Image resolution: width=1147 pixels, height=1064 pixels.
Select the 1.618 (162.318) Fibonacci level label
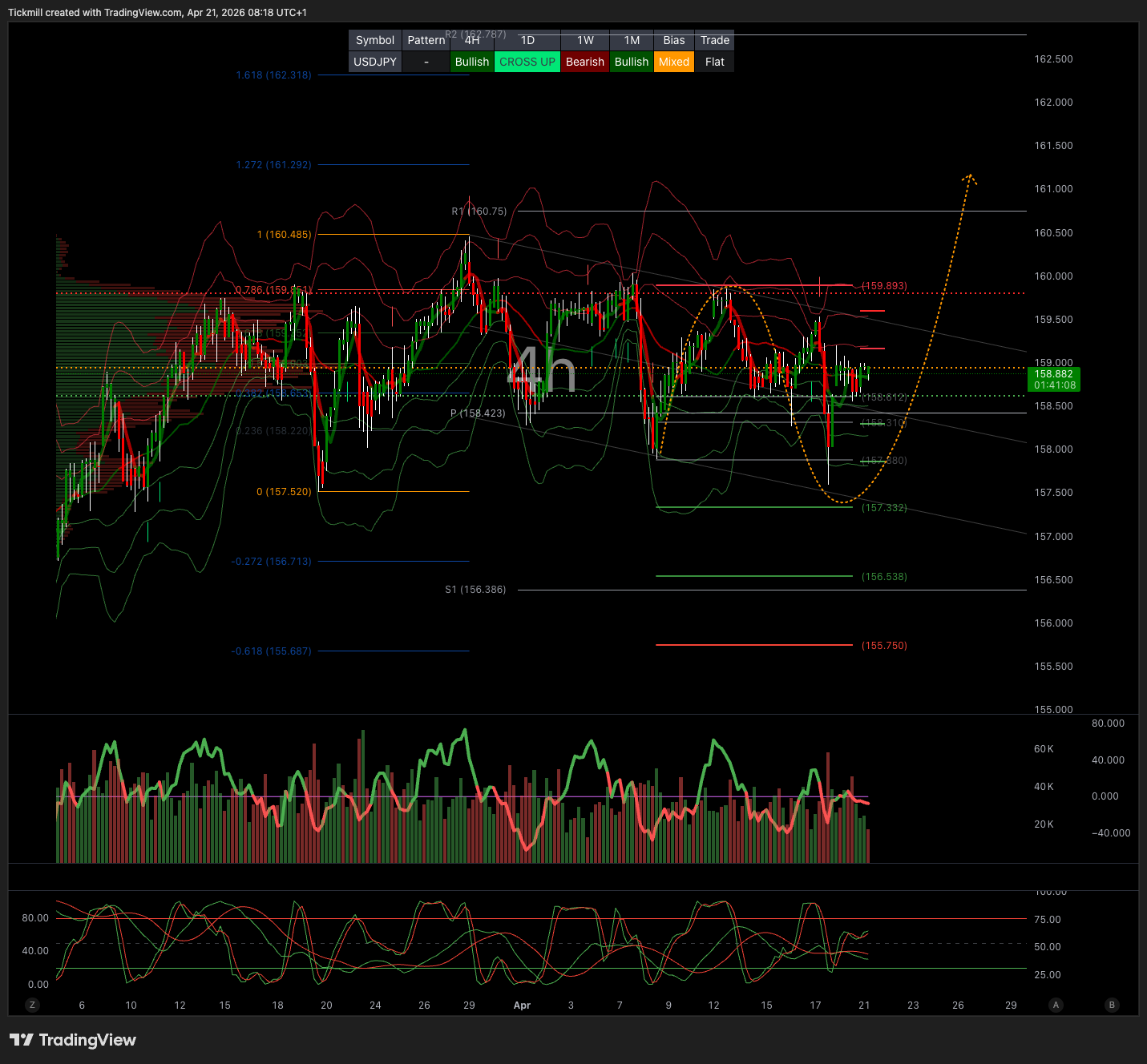tap(273, 75)
